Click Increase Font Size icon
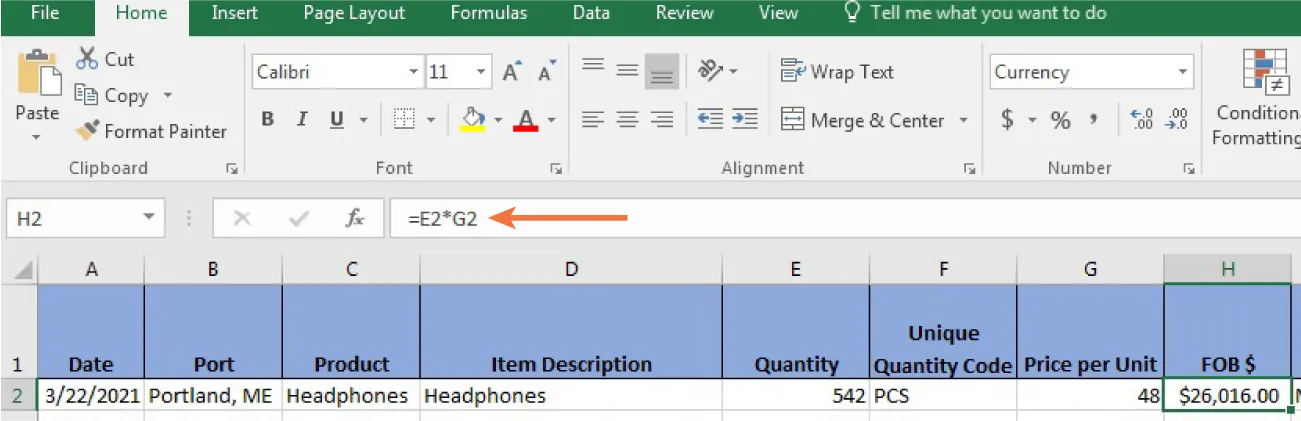Image resolution: width=1301 pixels, height=421 pixels. tap(512, 73)
